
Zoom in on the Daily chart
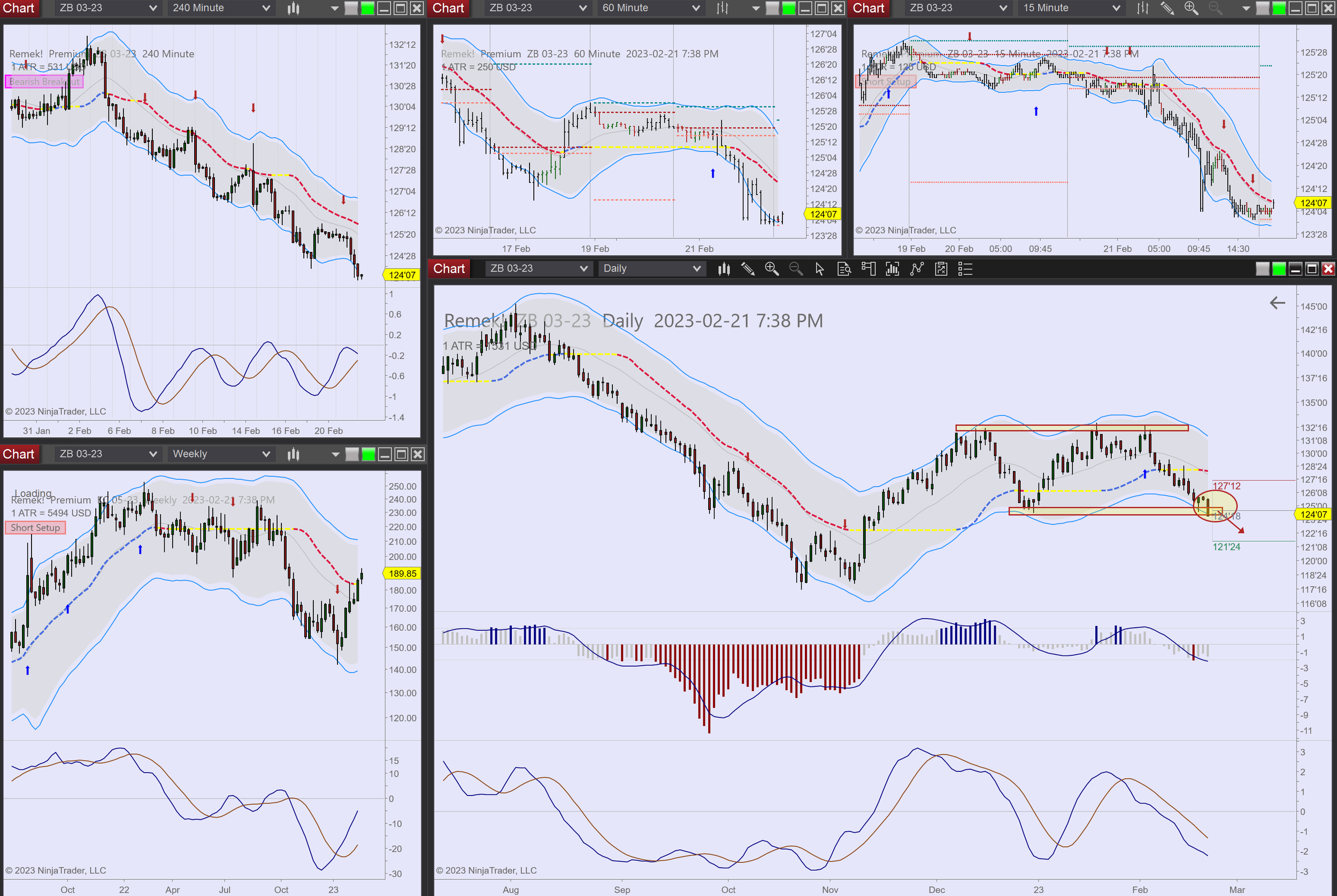772,268
